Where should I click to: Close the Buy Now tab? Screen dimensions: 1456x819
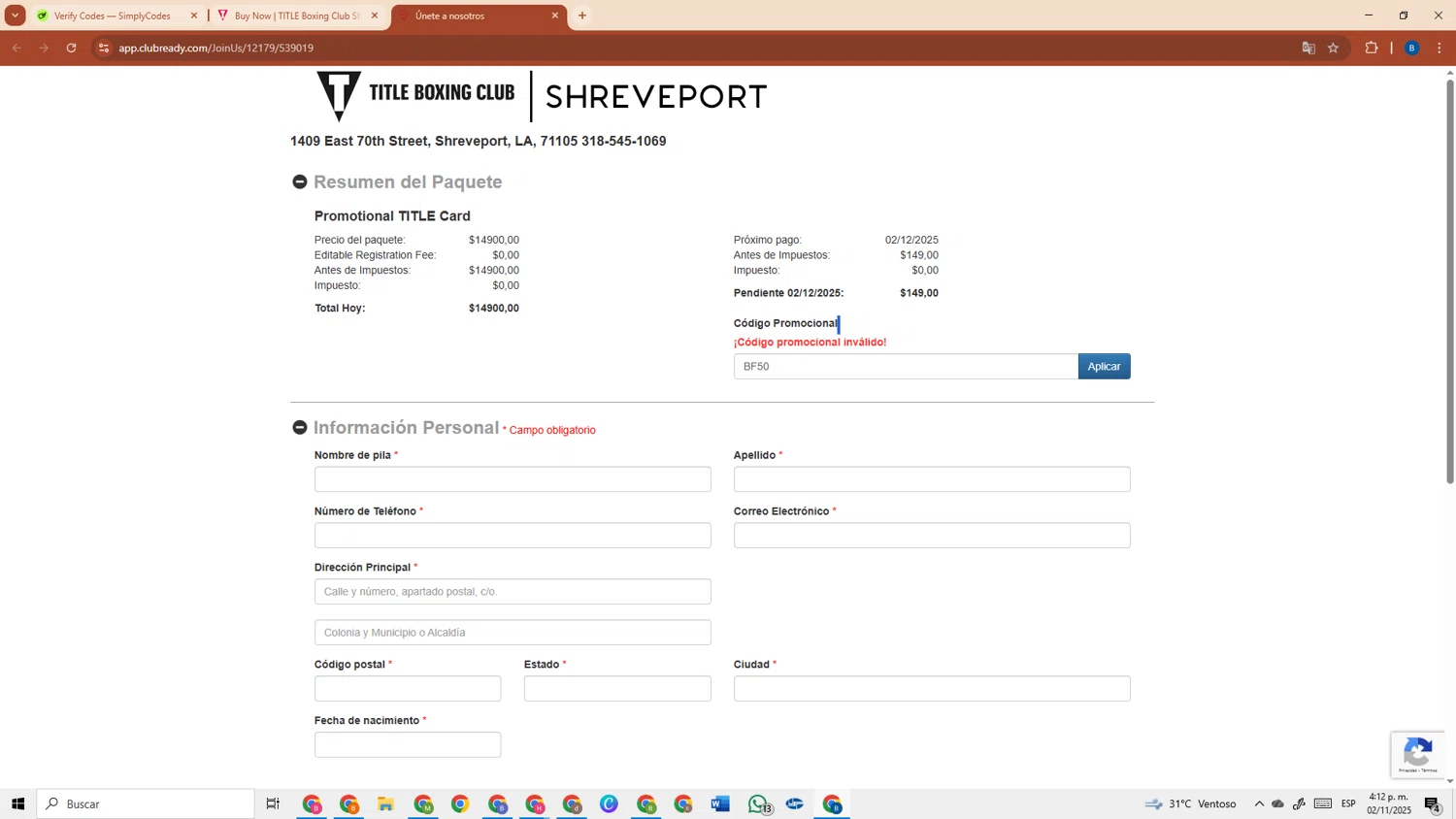pyautogui.click(x=375, y=16)
